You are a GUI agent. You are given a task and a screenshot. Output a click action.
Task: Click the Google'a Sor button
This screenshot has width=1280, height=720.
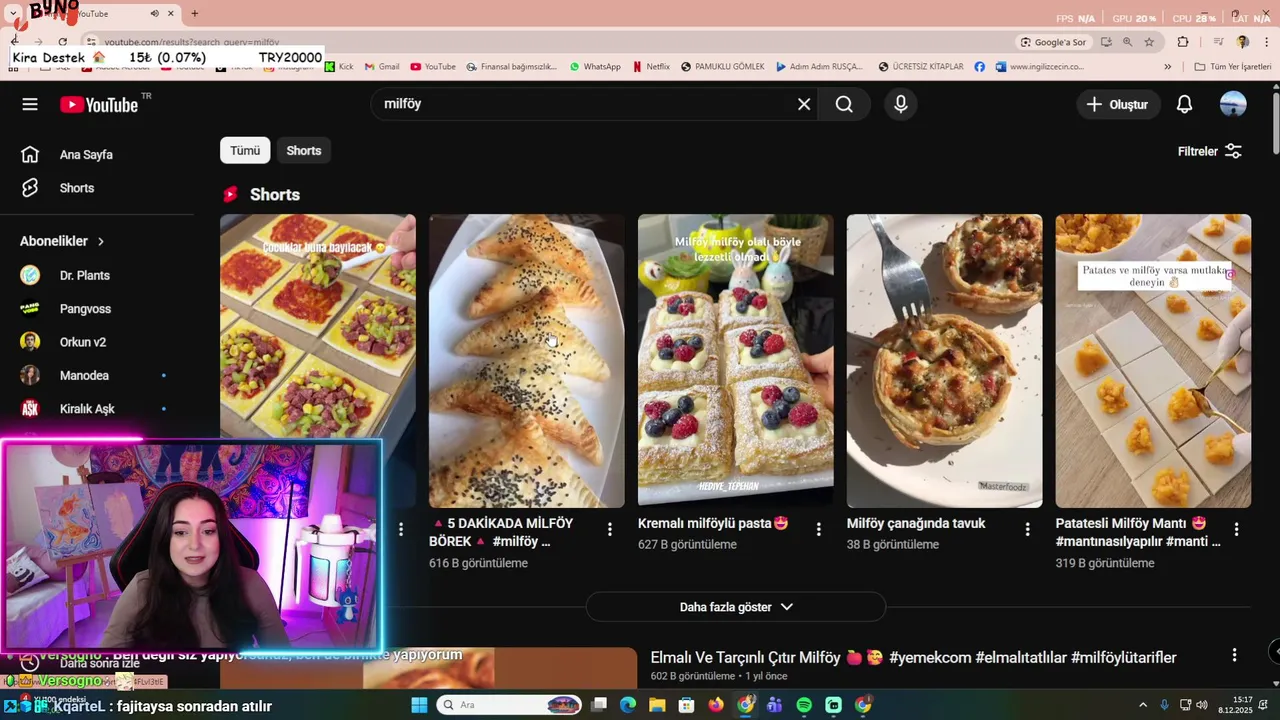pyautogui.click(x=1053, y=42)
